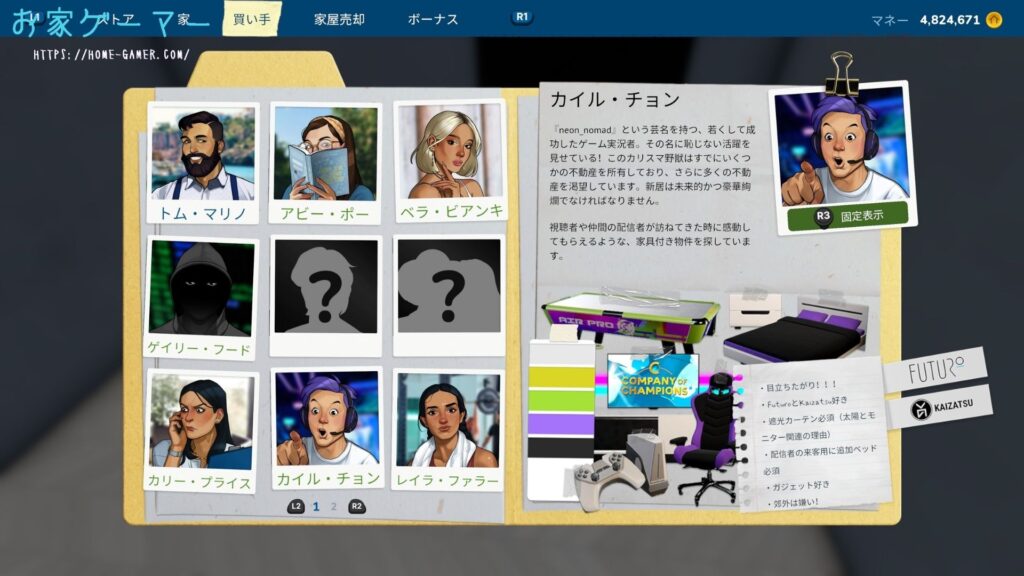
Task: Click the マネー label
Action: (x=889, y=21)
